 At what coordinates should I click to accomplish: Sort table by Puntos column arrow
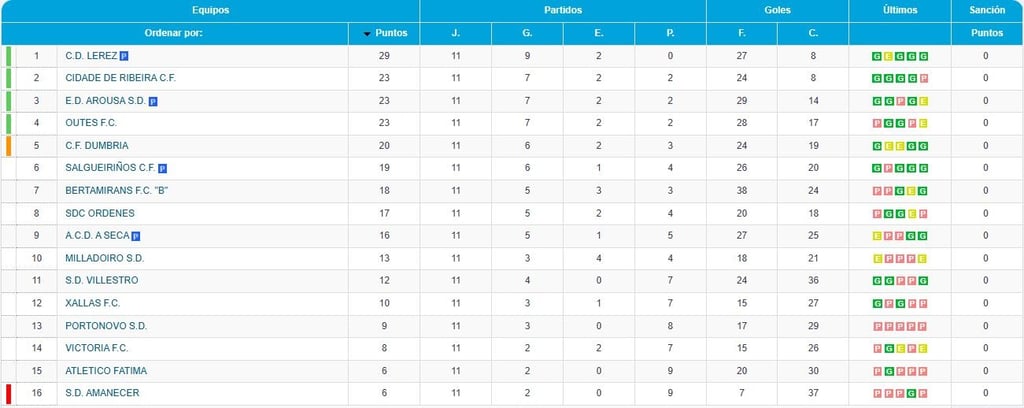pos(367,34)
